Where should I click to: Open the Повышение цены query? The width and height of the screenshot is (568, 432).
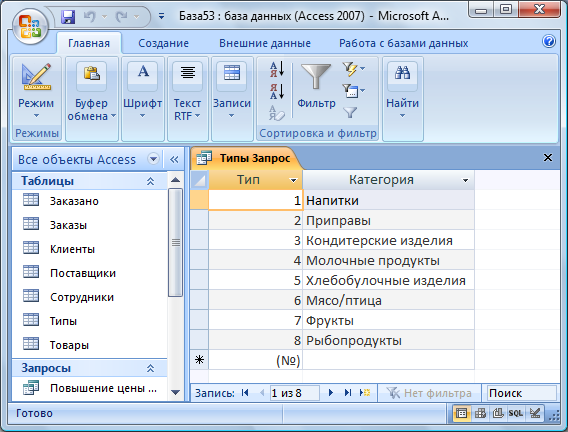[x=90, y=388]
